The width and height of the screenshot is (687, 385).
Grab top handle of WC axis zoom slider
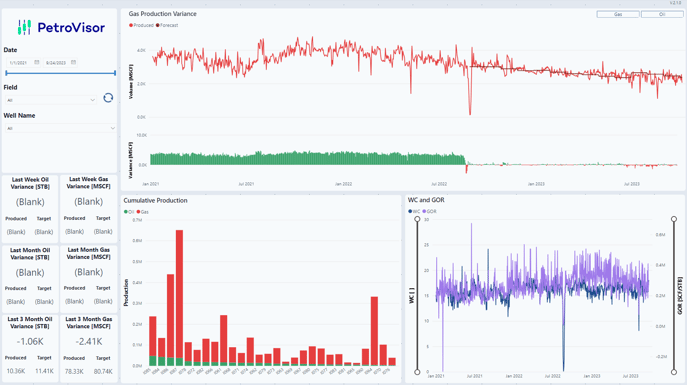(417, 219)
